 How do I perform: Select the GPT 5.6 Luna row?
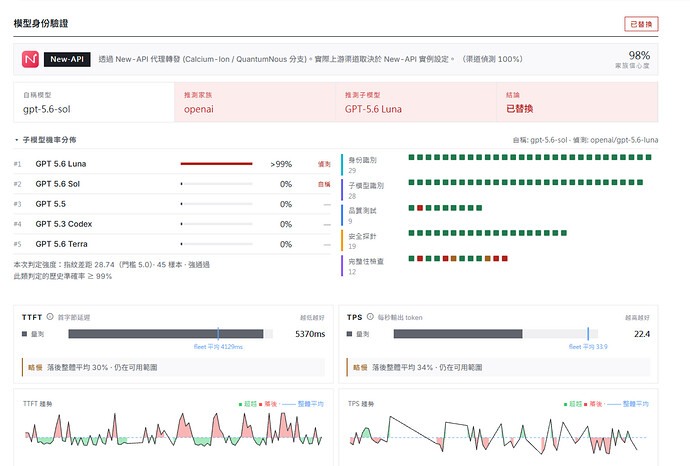[172, 164]
